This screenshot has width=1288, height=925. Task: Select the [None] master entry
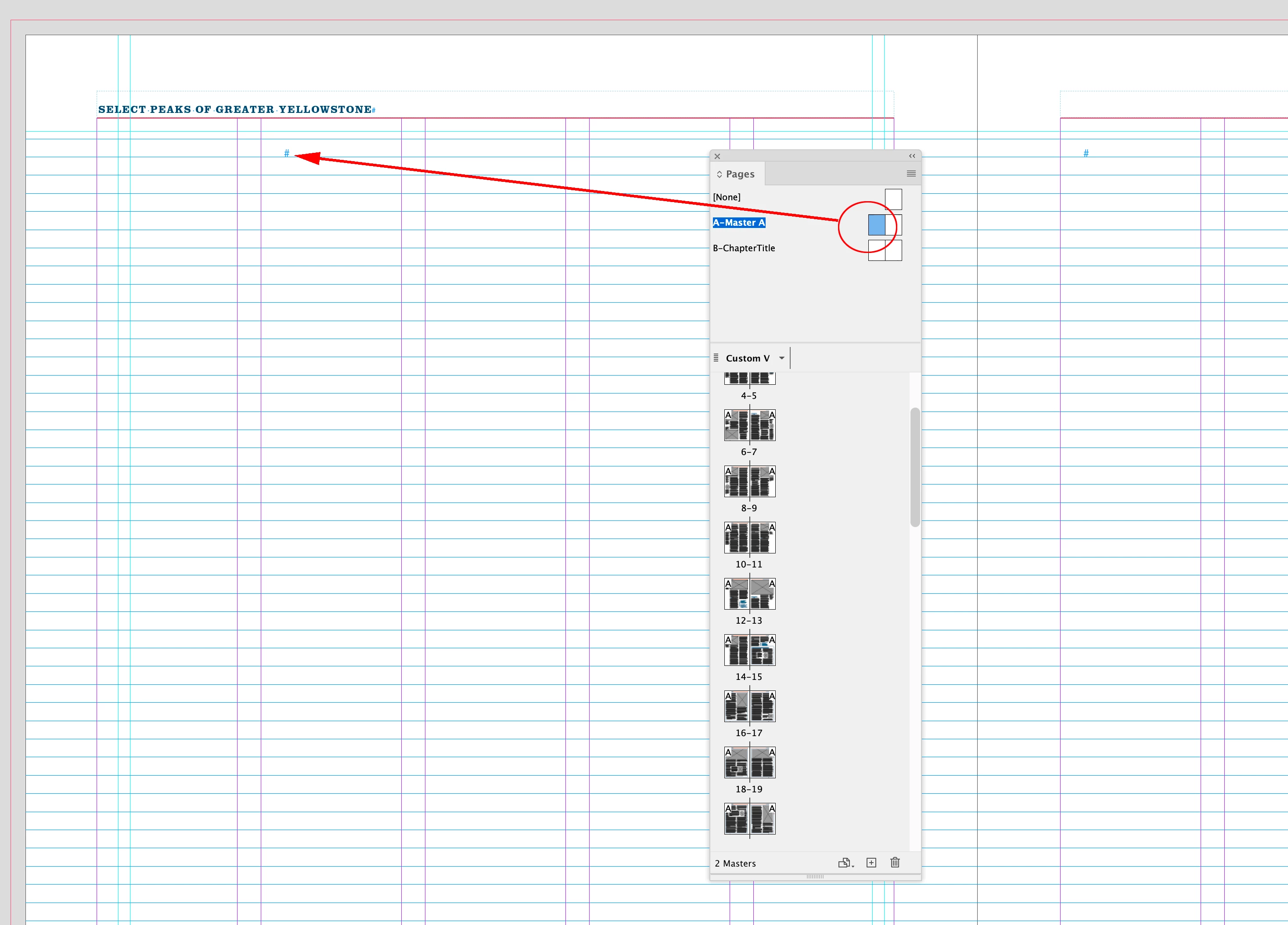point(727,197)
